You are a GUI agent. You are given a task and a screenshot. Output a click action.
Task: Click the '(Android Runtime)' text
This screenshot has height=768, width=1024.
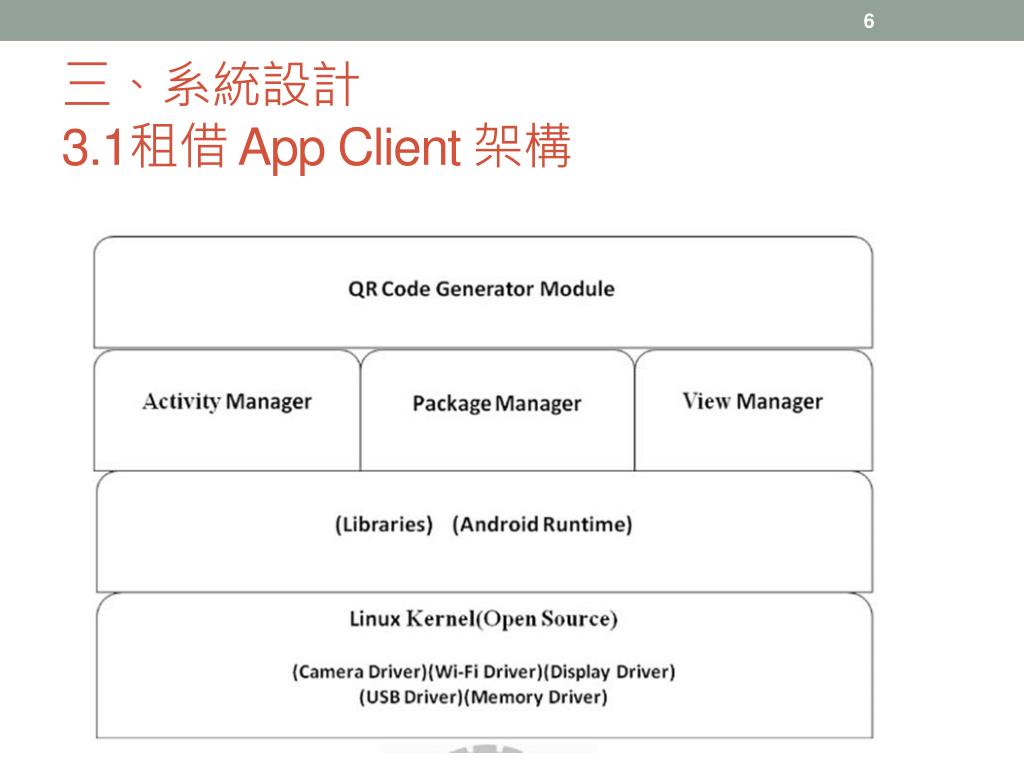point(542,524)
